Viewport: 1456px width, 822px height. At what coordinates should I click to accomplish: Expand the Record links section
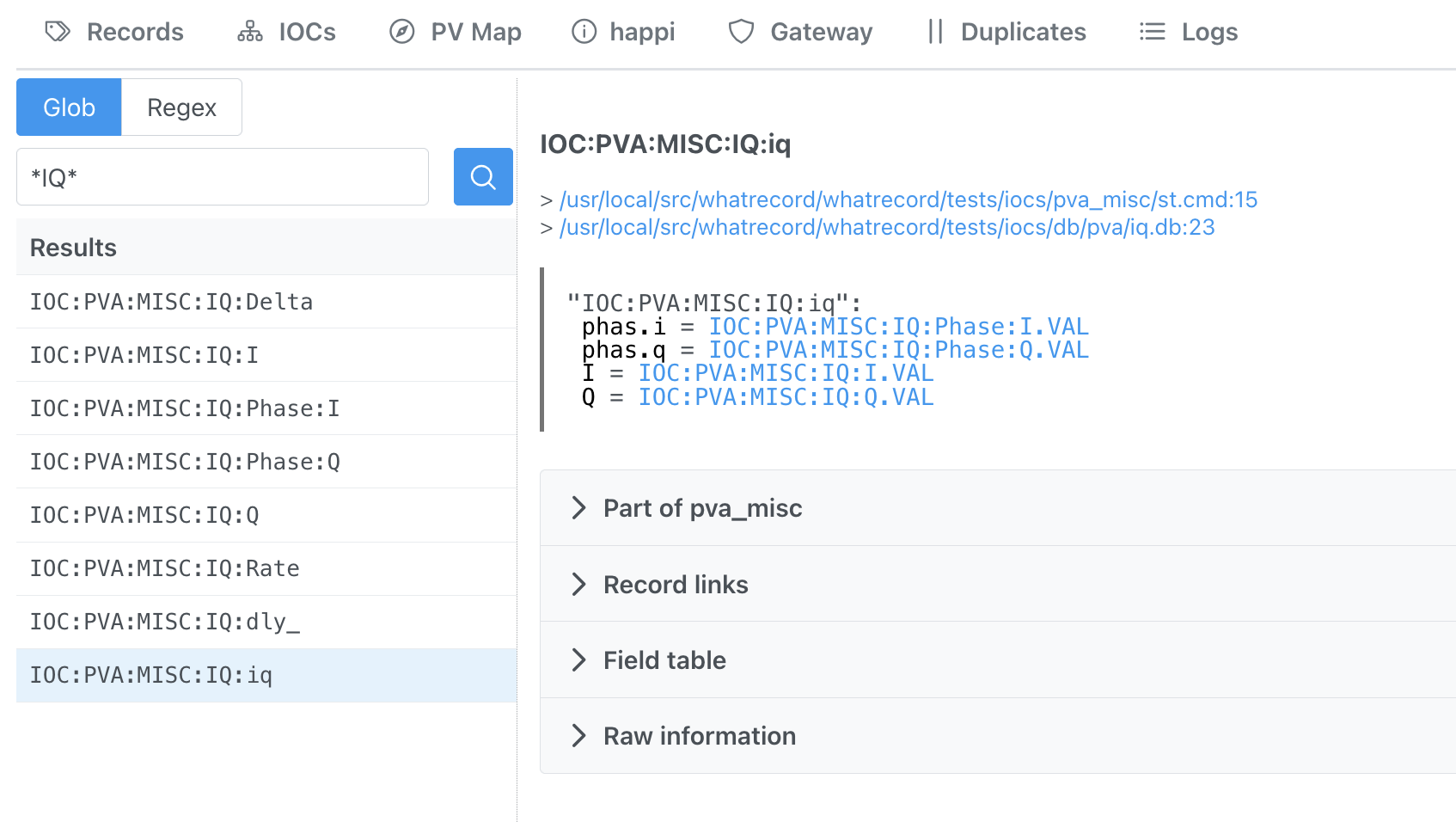[676, 585]
